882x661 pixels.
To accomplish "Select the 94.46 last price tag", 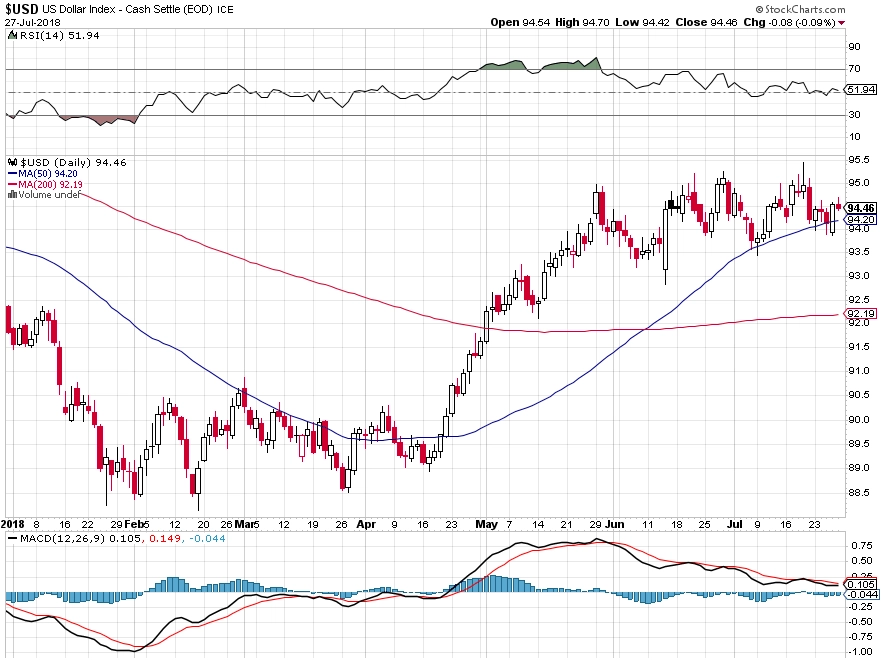I will point(860,208).
